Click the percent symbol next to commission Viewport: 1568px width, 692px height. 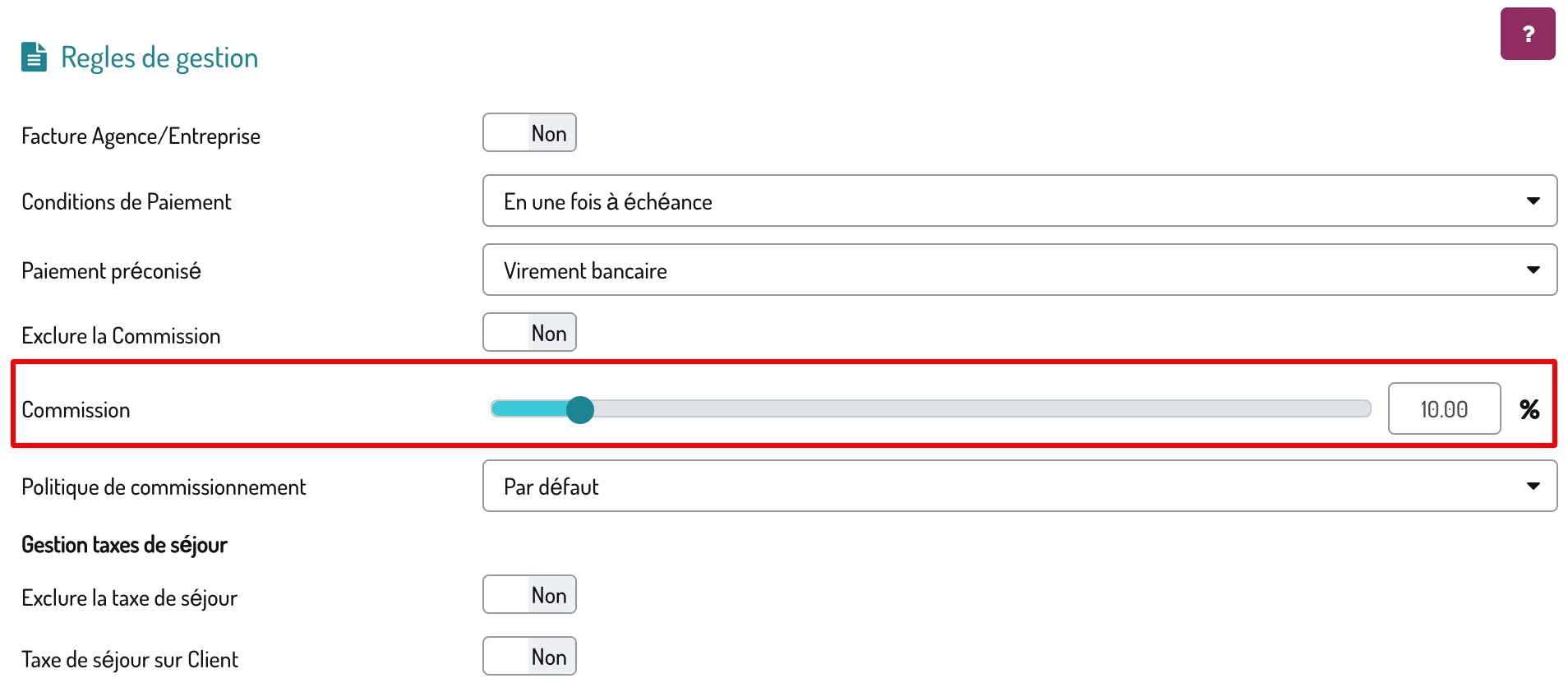click(1529, 409)
